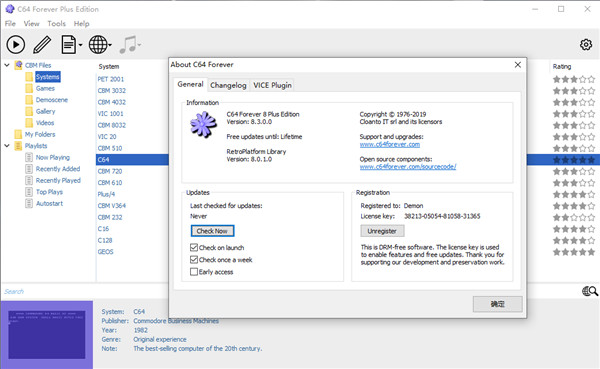Viewport: 600px width, 369px height.
Task: Select Plus/4 in the system list
Action: [106, 194]
